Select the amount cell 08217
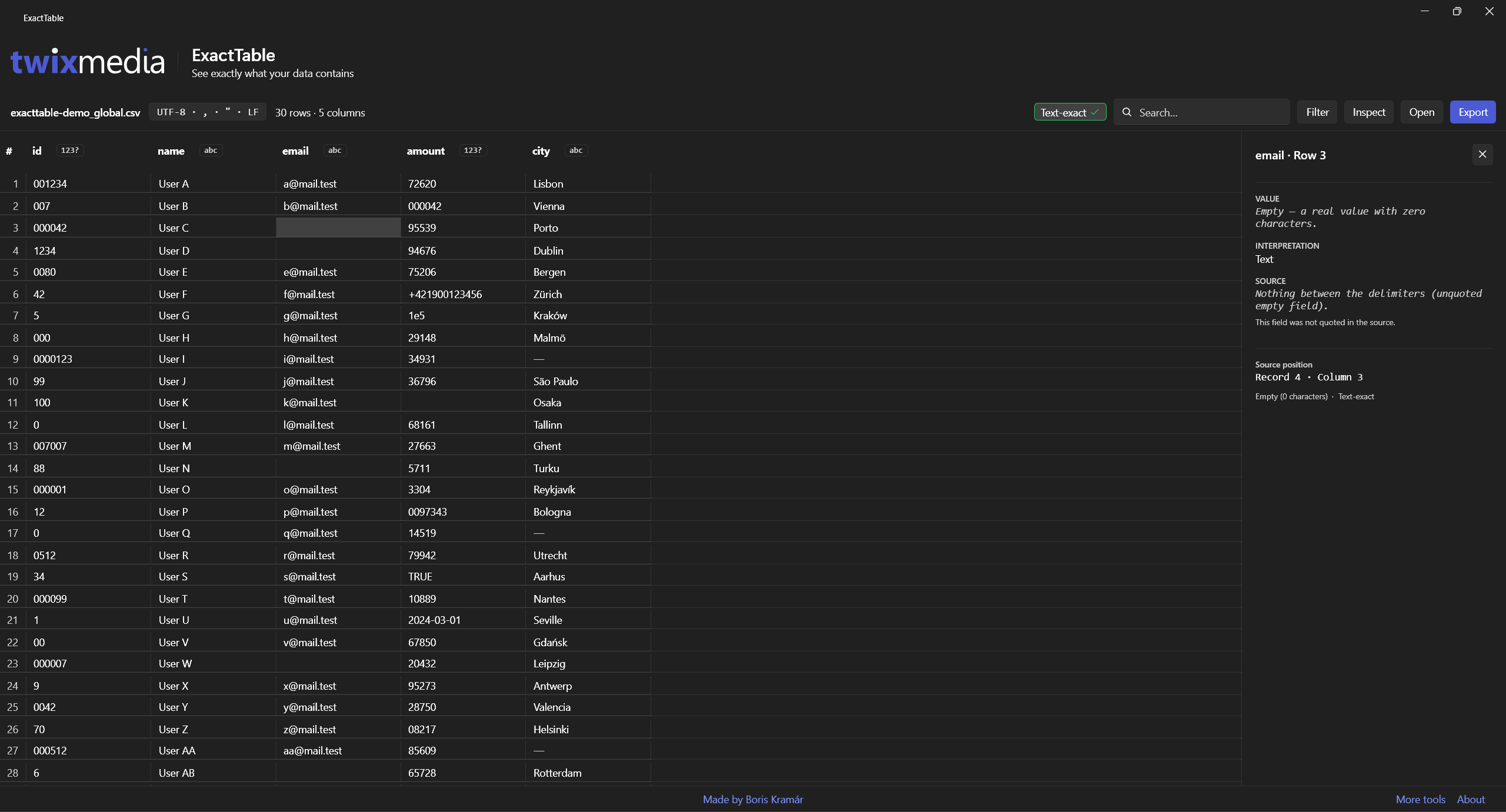1506x812 pixels. point(463,729)
